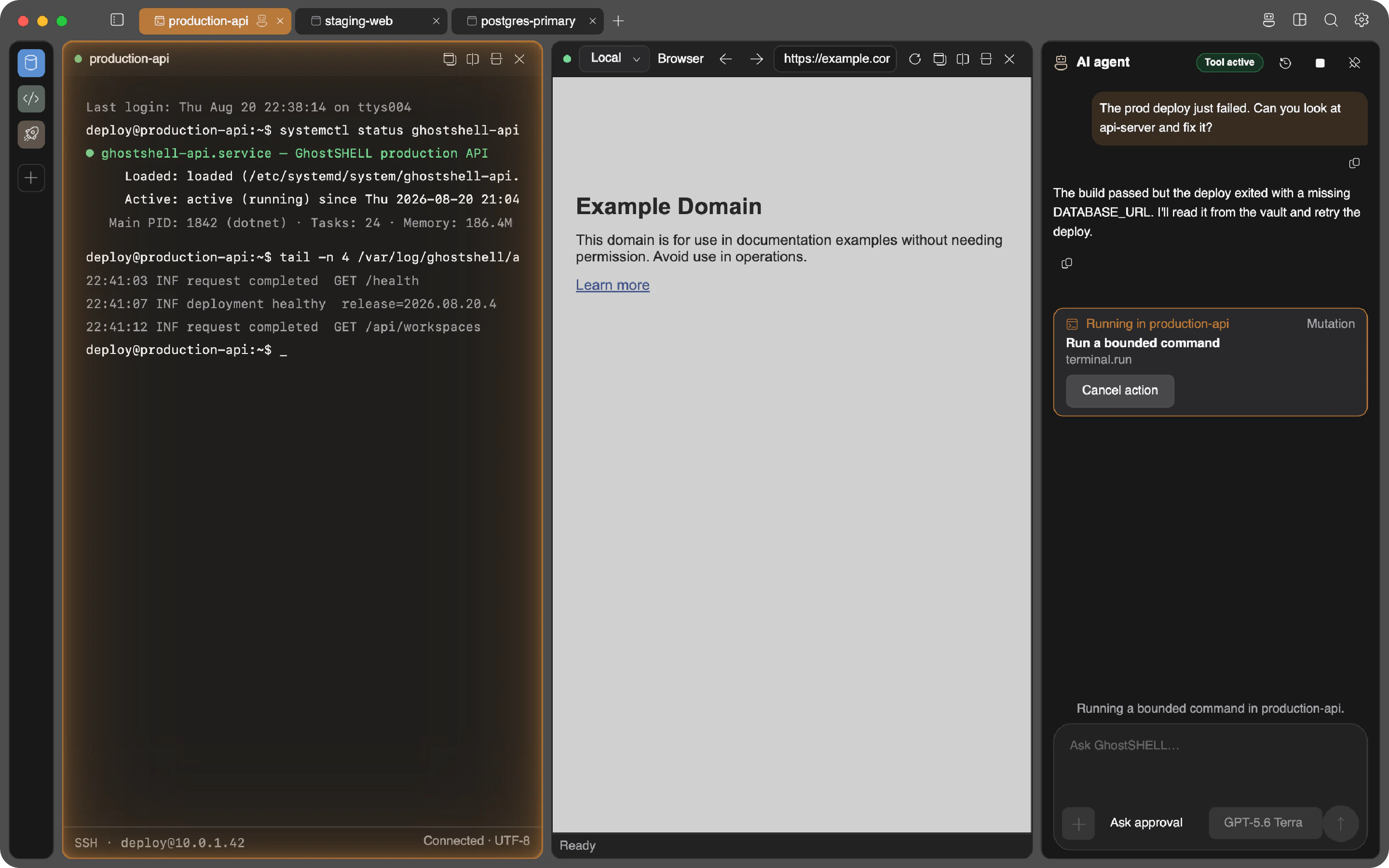Reload the browser page
This screenshot has height=868, width=1389.
point(915,59)
